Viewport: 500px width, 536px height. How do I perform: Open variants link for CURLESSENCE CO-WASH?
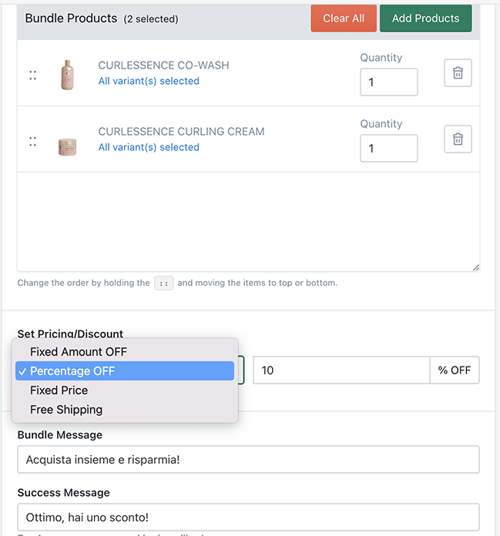click(x=149, y=81)
